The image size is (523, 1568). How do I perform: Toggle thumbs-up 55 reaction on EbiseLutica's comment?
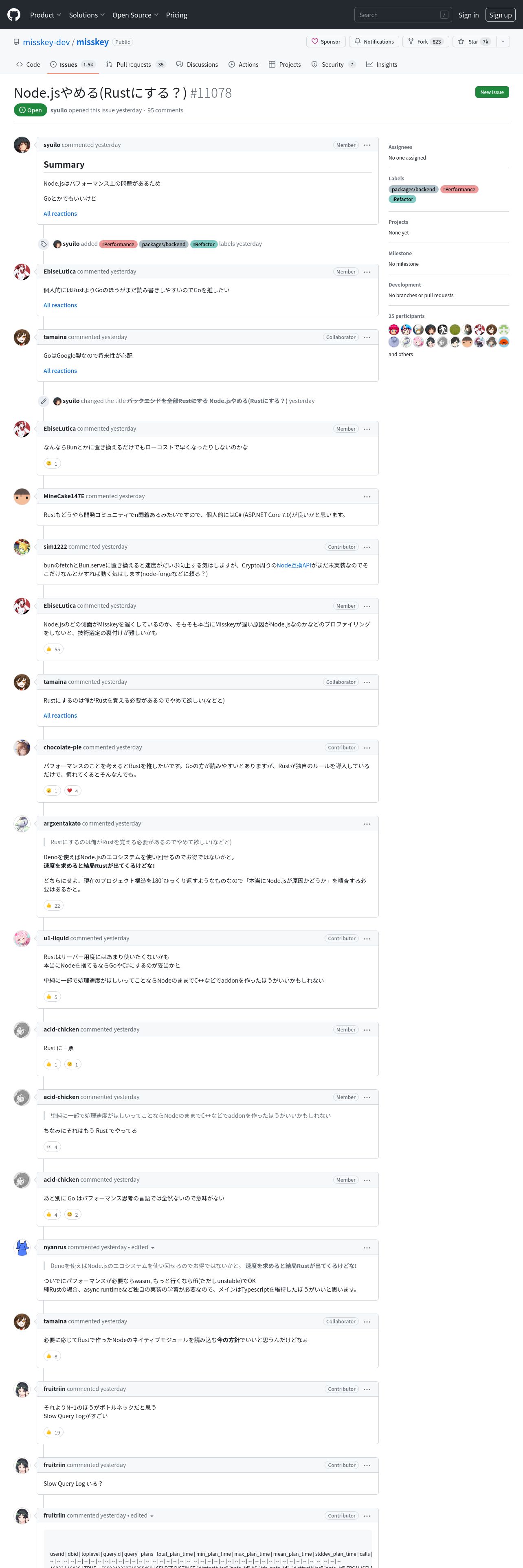click(x=54, y=649)
